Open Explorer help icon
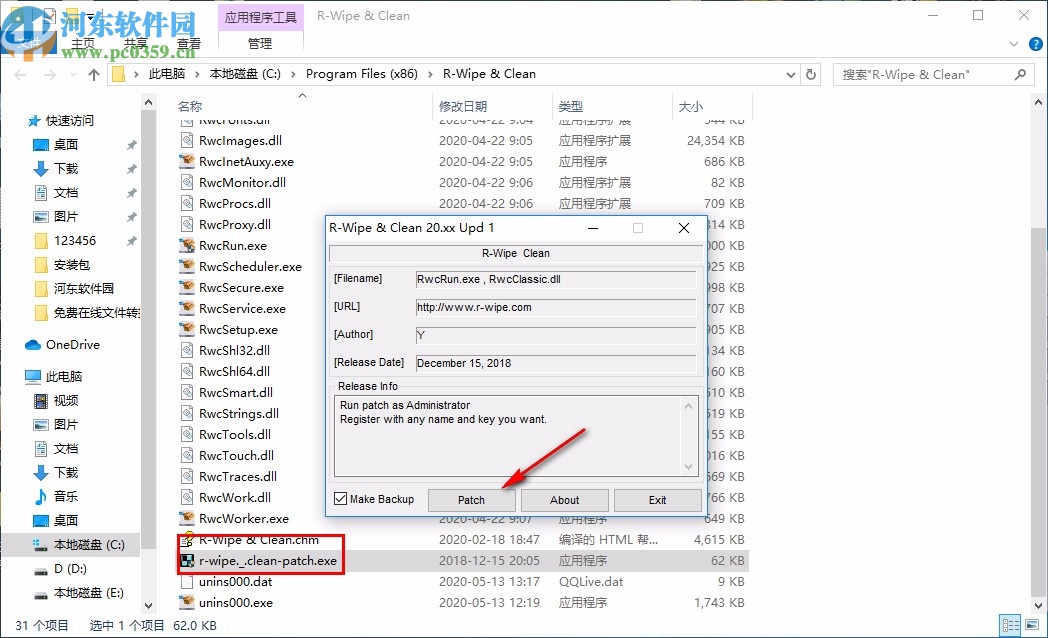 1035,44
